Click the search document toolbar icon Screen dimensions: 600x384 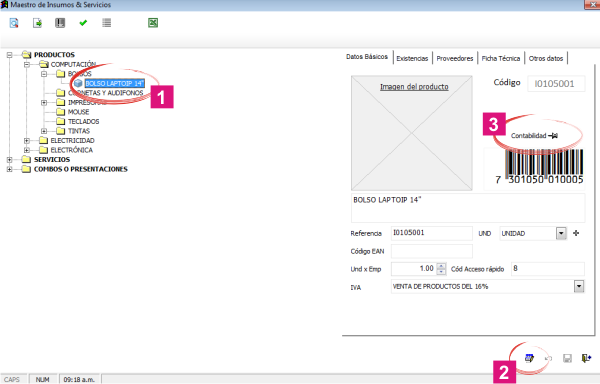click(x=14, y=23)
